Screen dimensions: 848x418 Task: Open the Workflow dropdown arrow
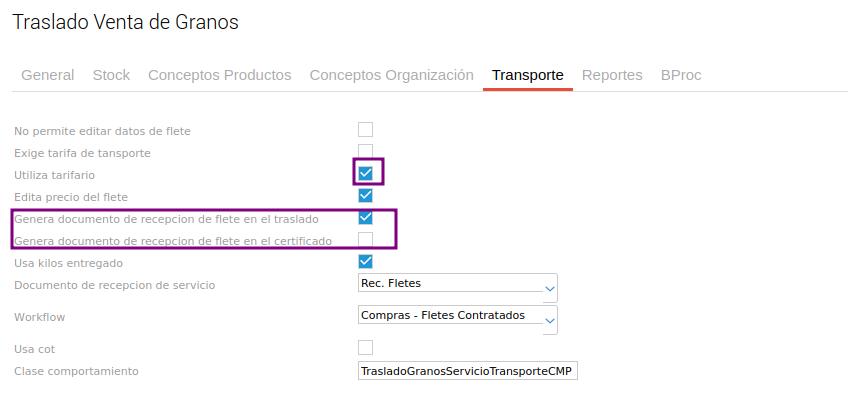[549, 320]
